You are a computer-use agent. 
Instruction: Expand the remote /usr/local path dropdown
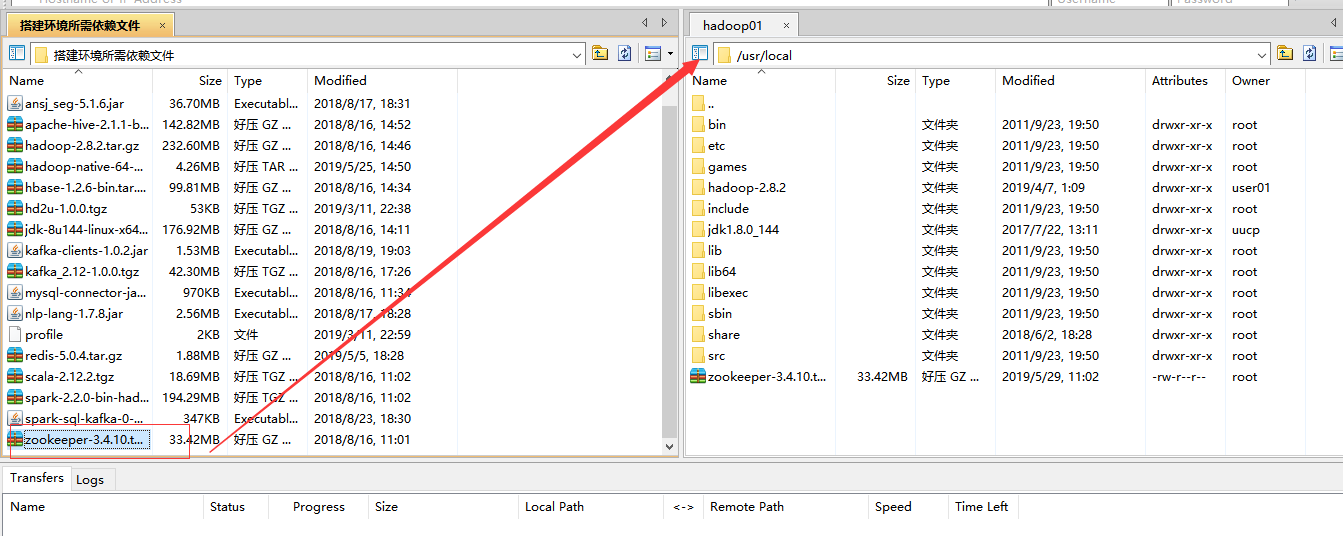[x=1262, y=55]
